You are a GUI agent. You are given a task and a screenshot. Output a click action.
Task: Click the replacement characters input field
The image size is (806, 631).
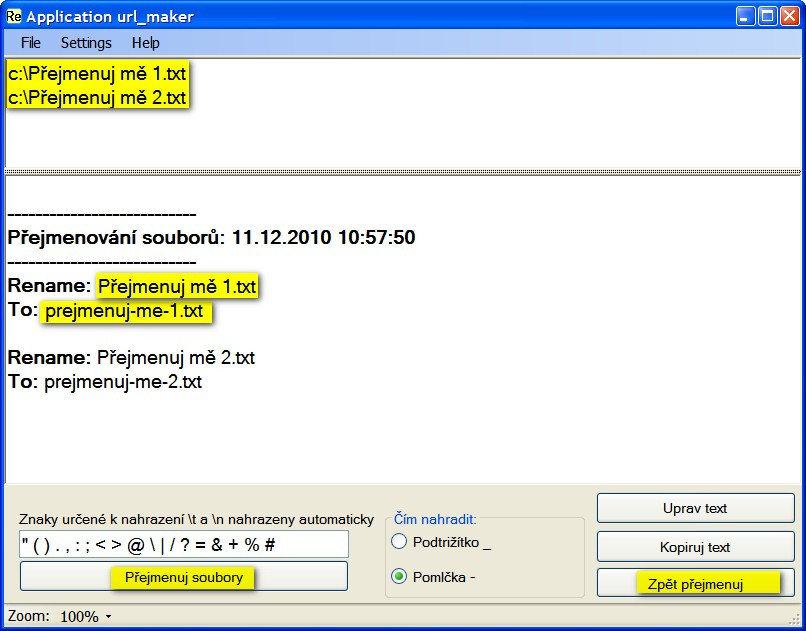pyautogui.click(x=184, y=544)
